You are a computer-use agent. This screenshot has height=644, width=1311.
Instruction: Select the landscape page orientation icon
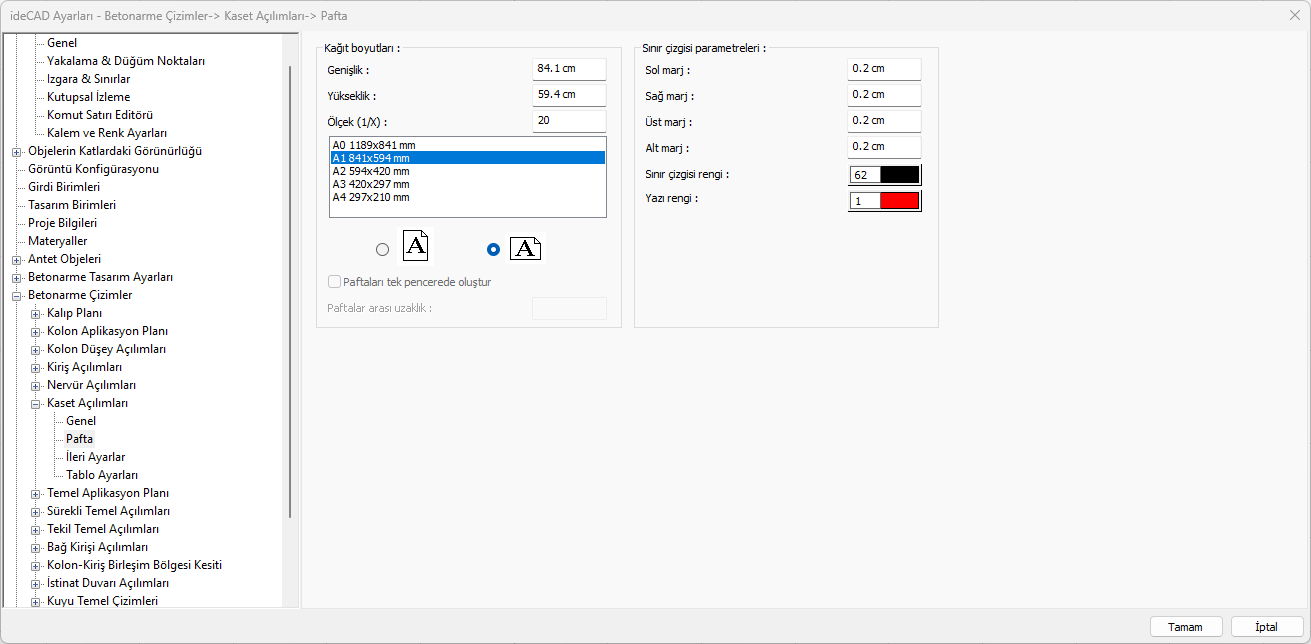[525, 249]
